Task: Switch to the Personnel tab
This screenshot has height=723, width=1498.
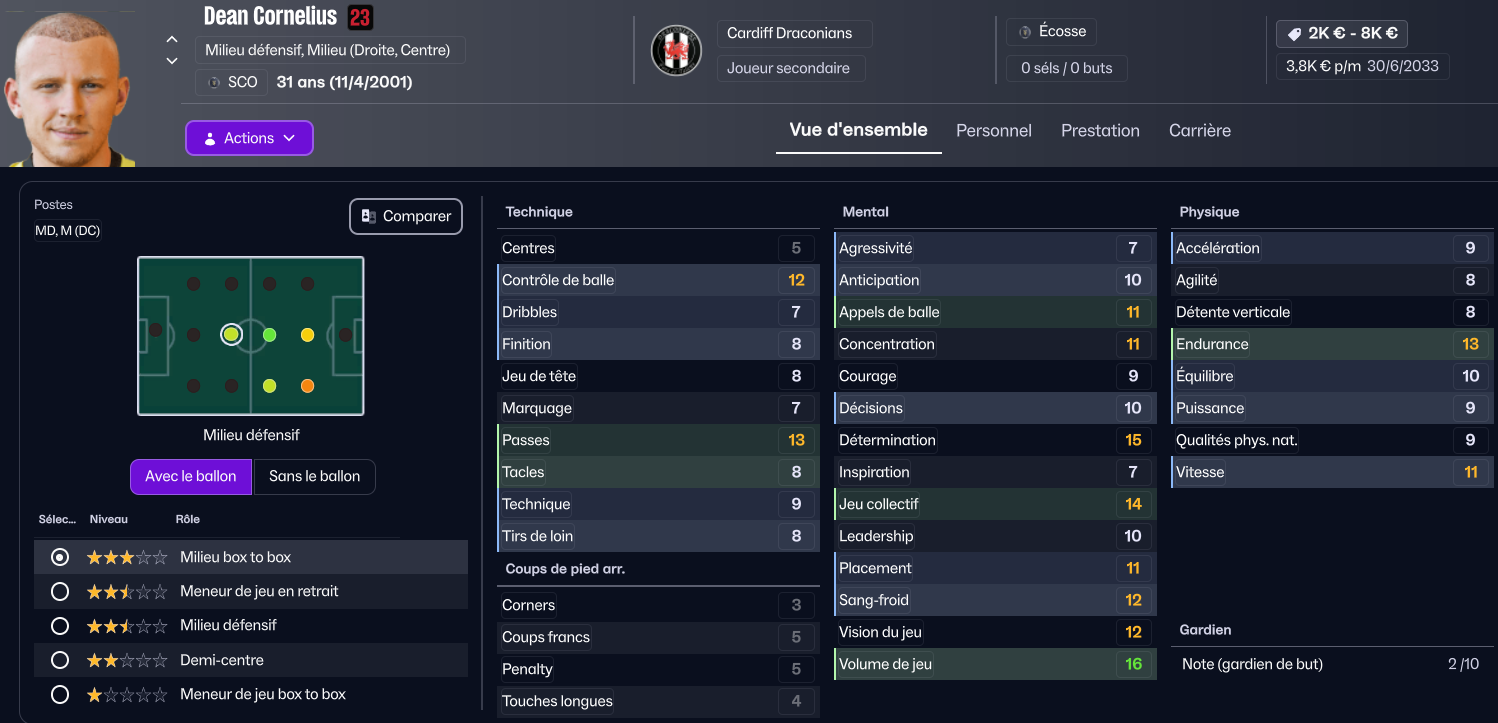Action: pos(994,131)
